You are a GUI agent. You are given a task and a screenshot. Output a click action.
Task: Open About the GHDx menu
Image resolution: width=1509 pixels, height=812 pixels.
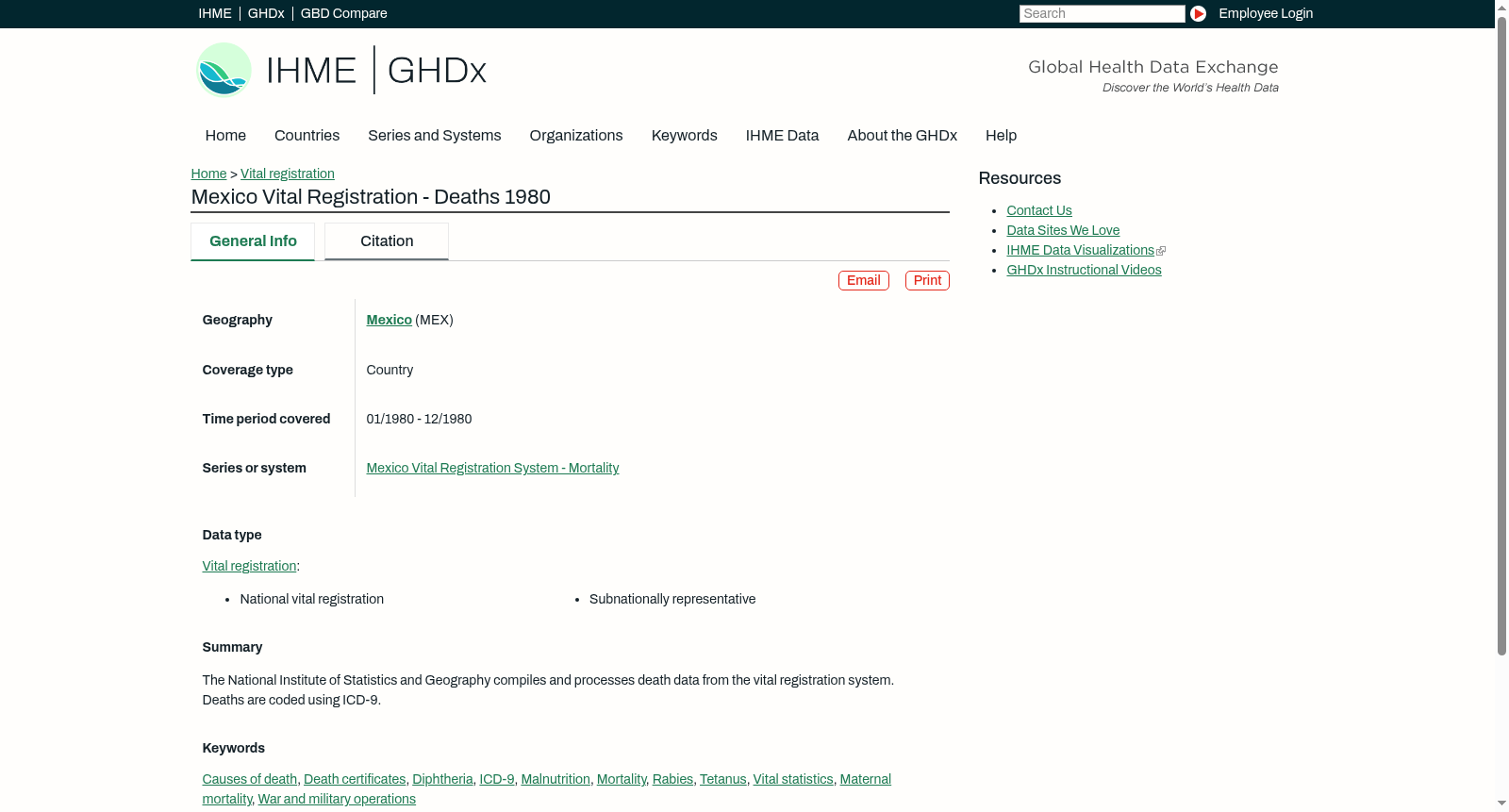pos(903,136)
